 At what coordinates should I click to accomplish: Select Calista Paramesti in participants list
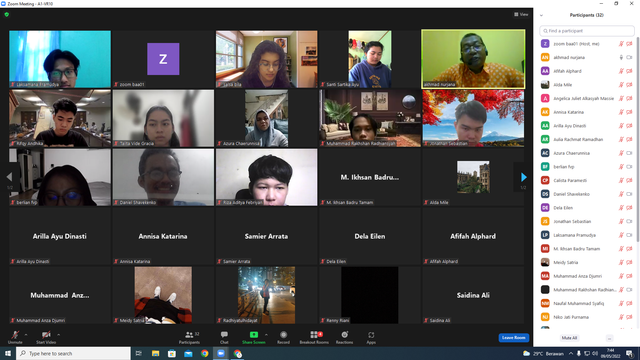tap(587, 180)
